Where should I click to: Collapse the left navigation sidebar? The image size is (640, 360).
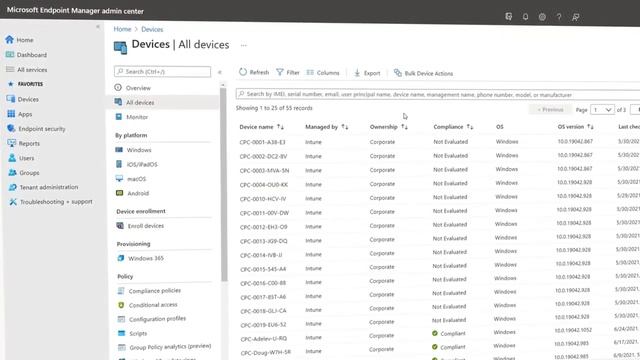(98, 27)
